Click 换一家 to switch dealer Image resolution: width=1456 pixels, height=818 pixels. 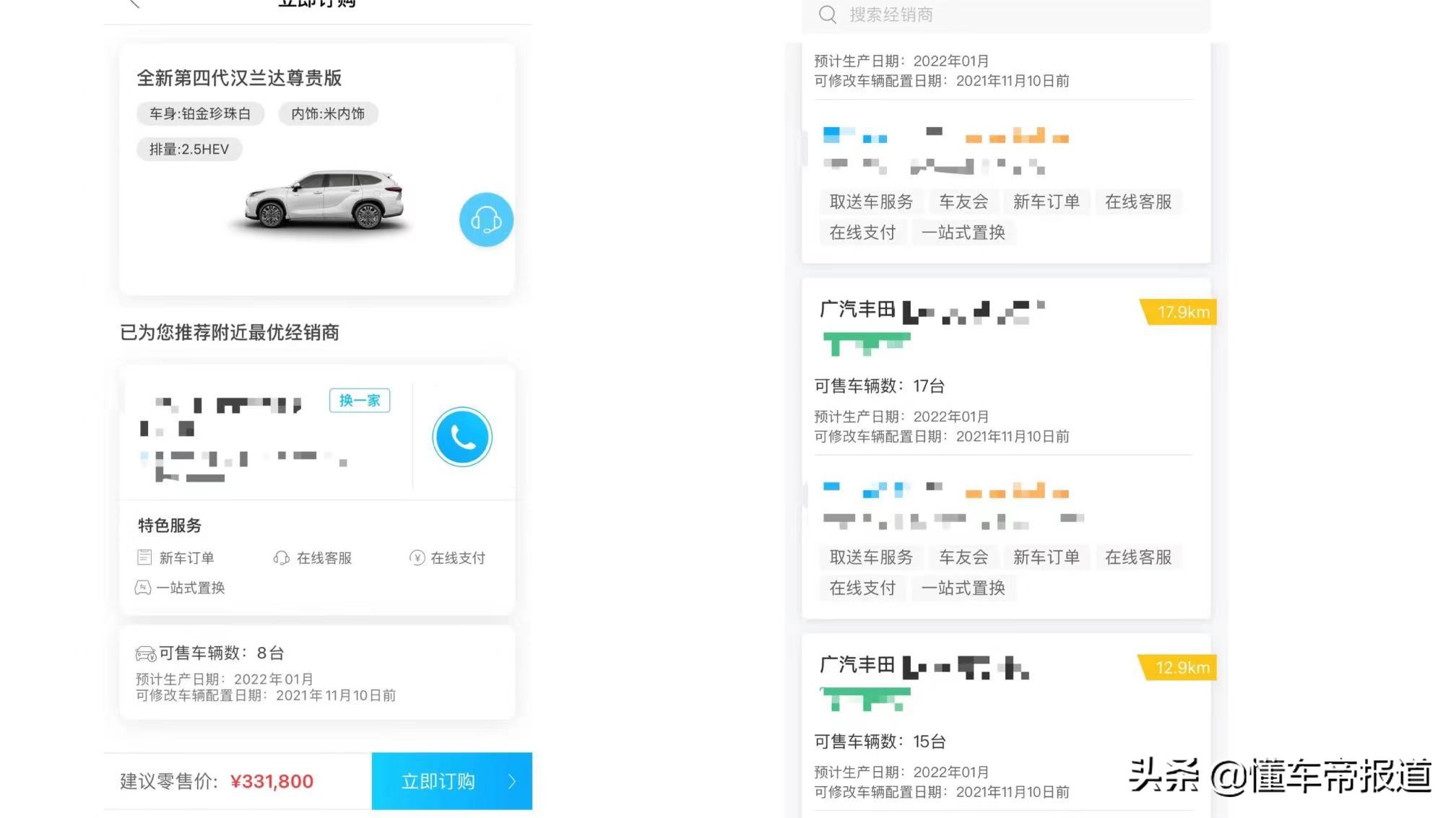pyautogui.click(x=360, y=401)
